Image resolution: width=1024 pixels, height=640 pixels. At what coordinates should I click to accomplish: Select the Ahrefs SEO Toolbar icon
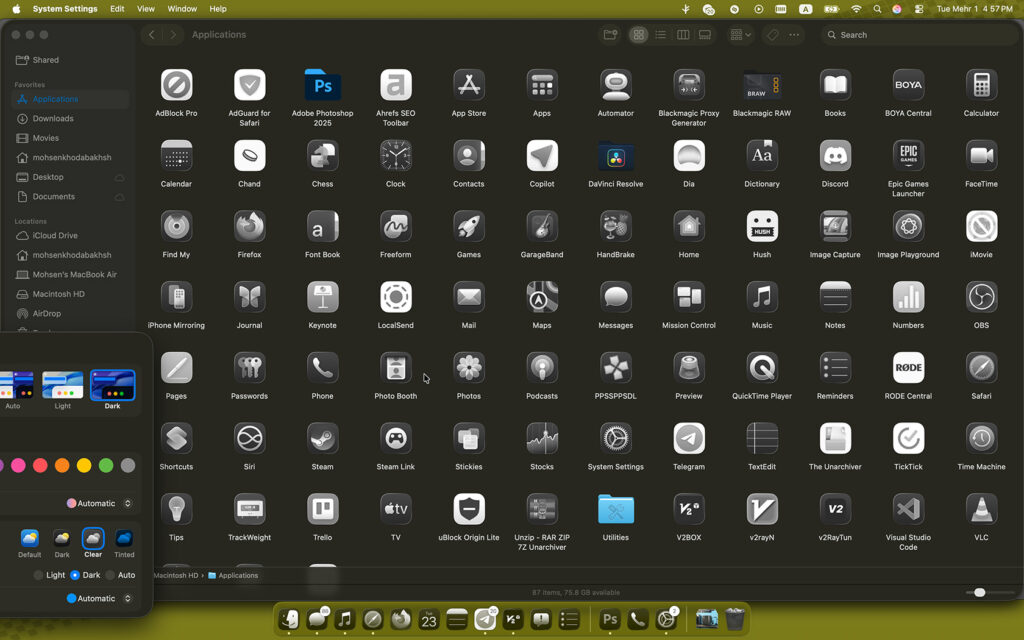[396, 86]
